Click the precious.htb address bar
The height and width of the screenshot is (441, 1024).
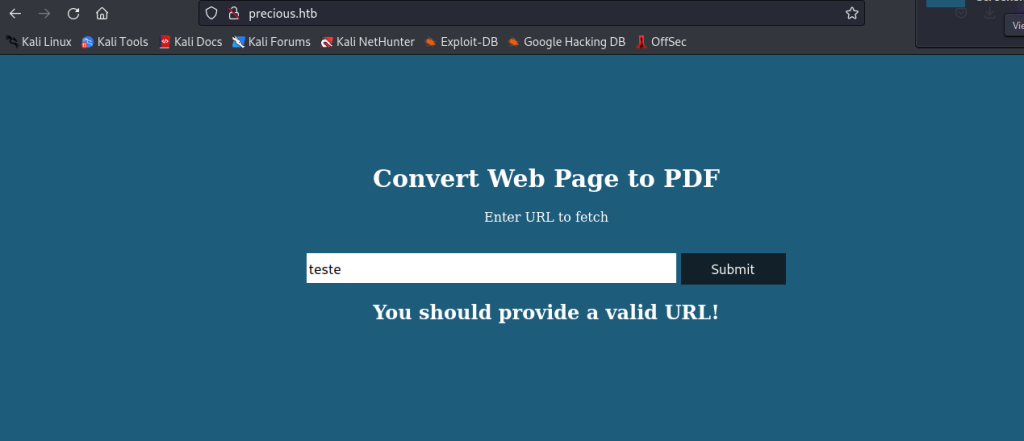tap(540, 14)
